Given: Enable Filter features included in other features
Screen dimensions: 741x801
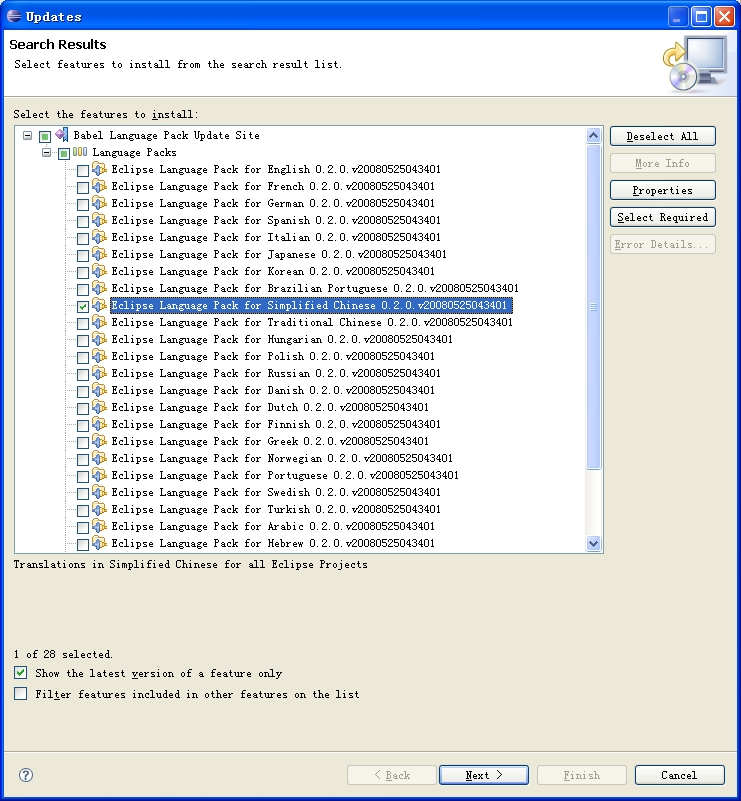Looking at the screenshot, I should tap(20, 694).
